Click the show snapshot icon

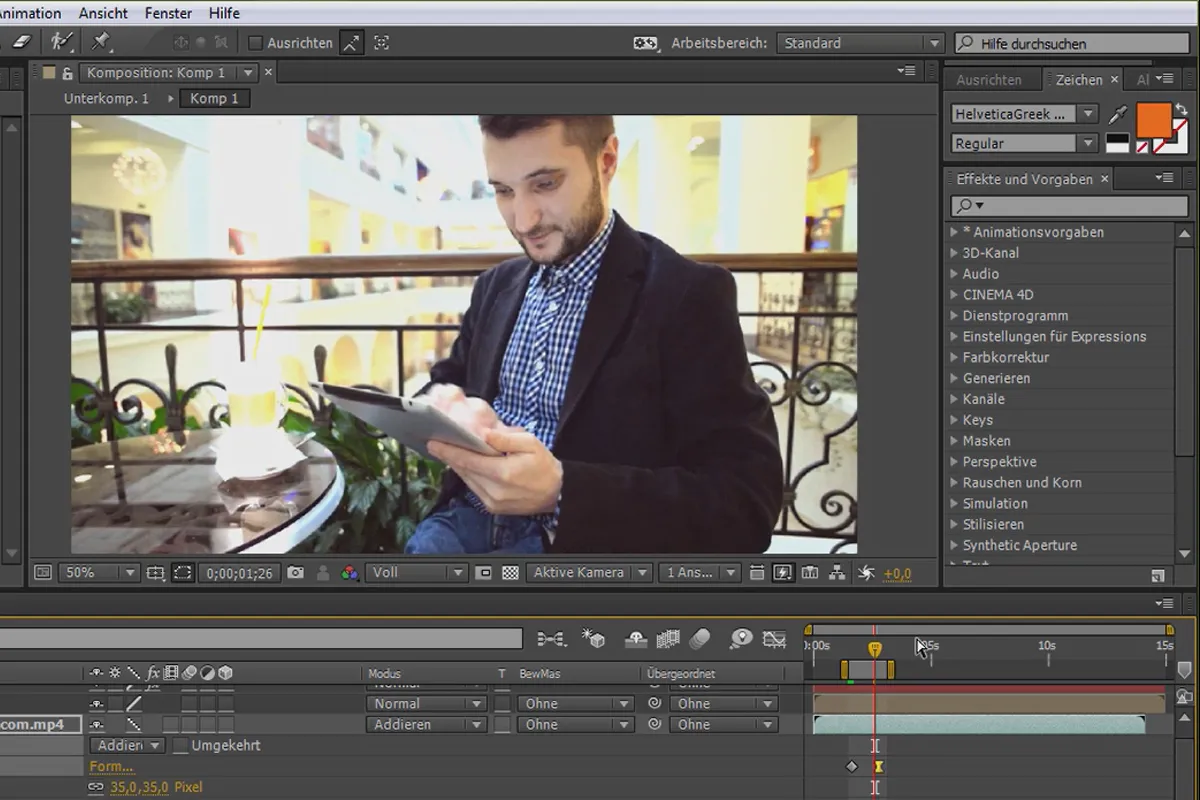[x=323, y=573]
